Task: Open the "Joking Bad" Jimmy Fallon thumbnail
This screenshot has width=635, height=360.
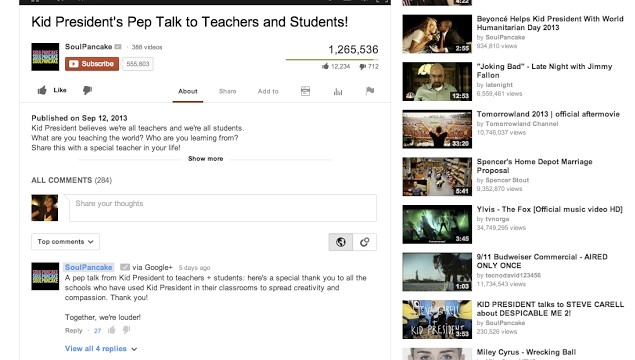Action: click(x=437, y=81)
